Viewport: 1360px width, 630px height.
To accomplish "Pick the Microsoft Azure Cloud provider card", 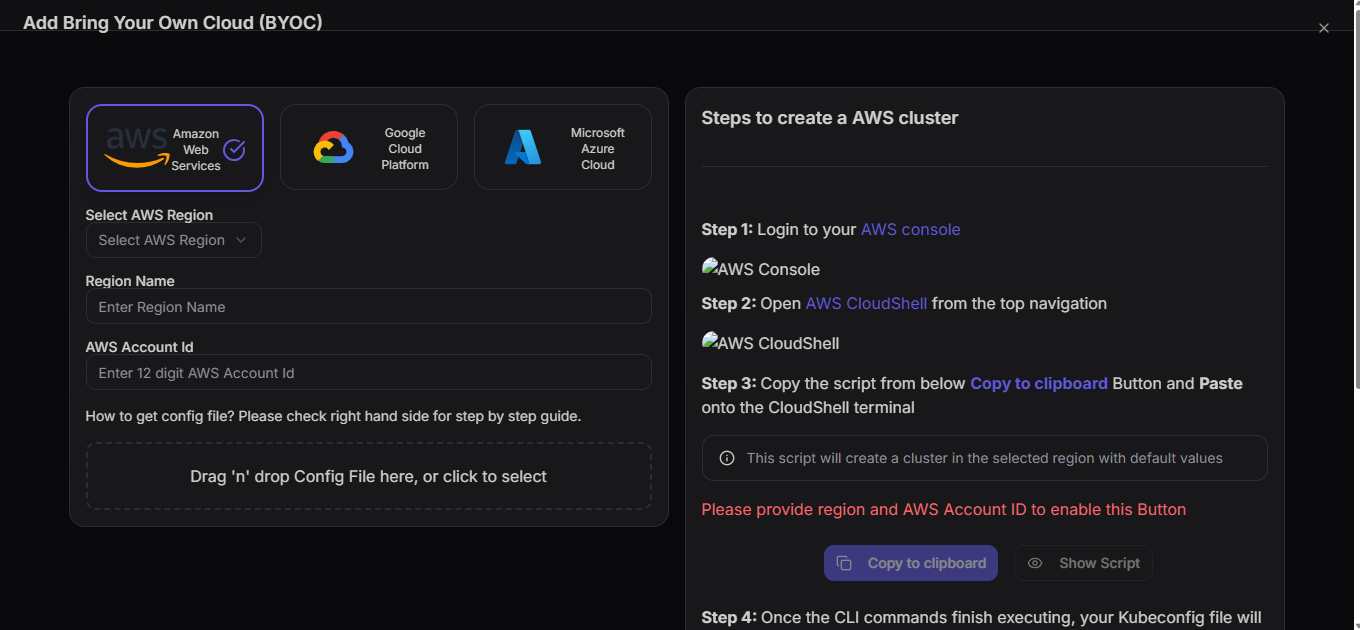I will pyautogui.click(x=563, y=148).
